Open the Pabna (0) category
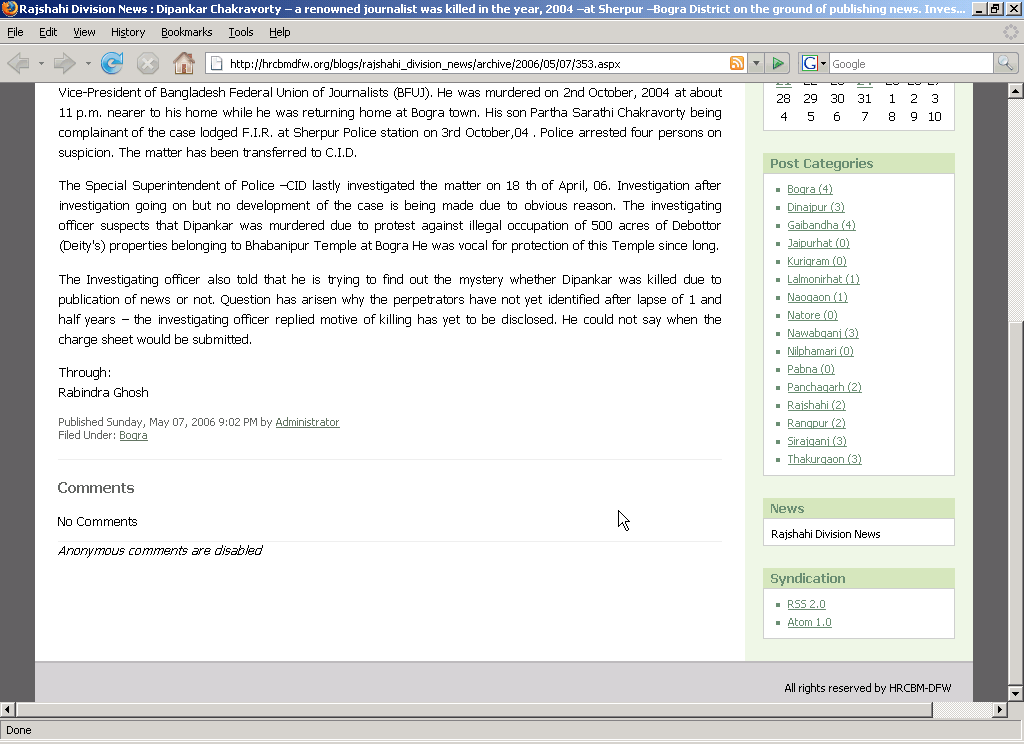 click(810, 369)
